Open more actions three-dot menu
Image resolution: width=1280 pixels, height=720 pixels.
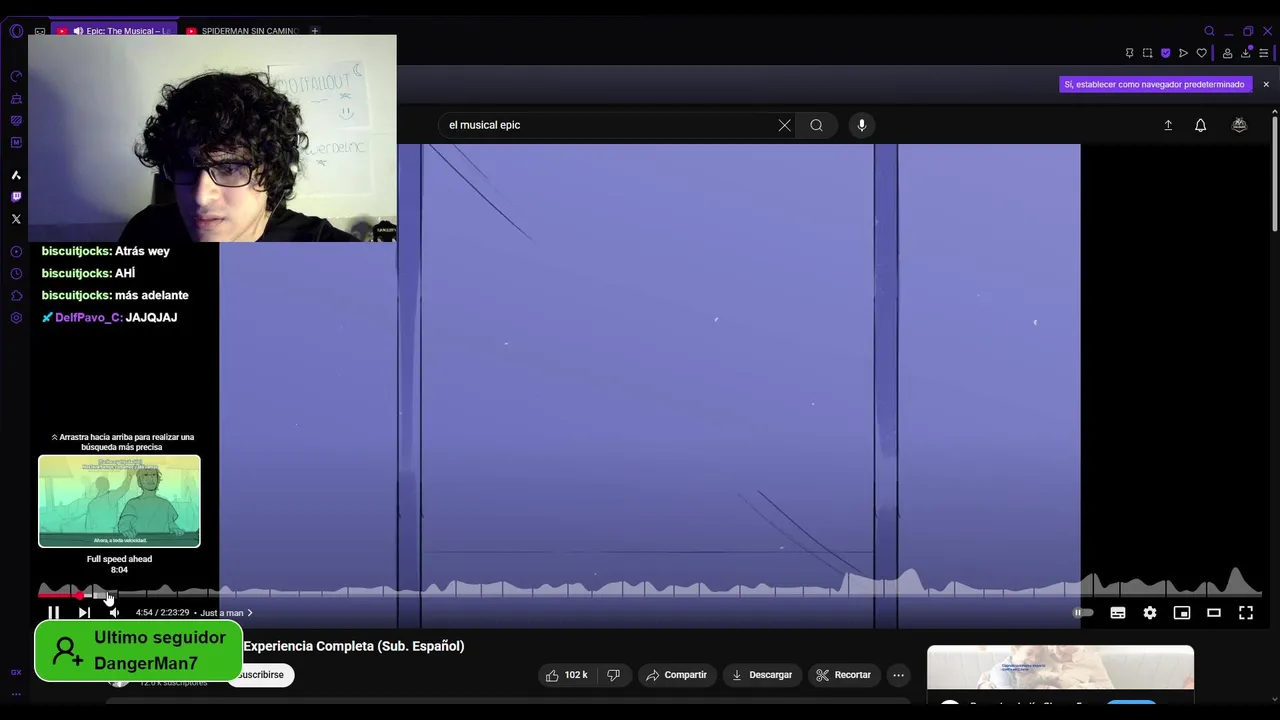click(x=898, y=675)
